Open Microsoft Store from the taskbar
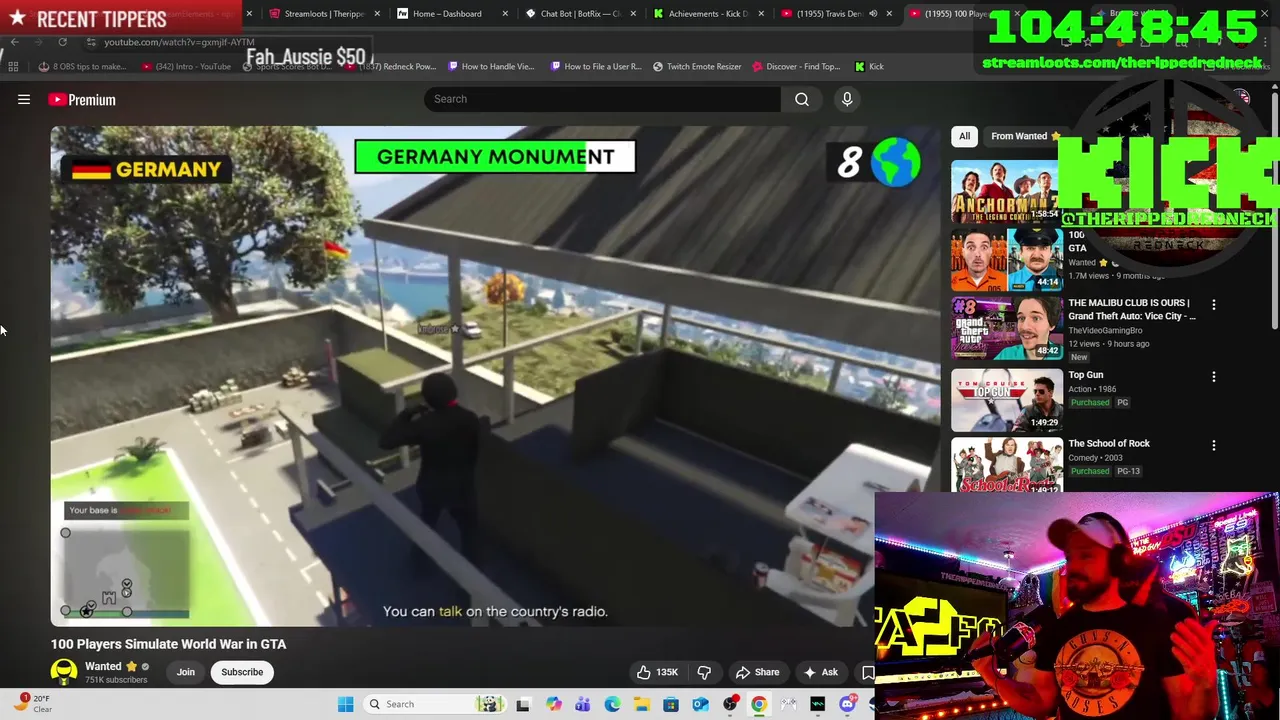This screenshot has height=720, width=1280. [671, 704]
